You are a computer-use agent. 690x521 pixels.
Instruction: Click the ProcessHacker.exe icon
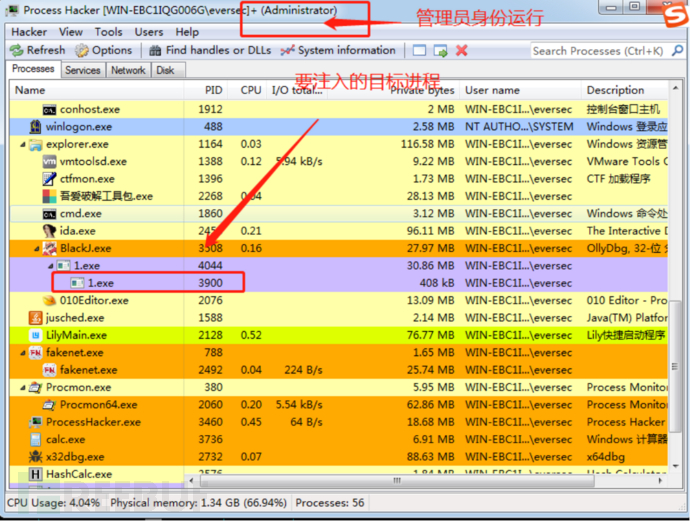click(35, 422)
